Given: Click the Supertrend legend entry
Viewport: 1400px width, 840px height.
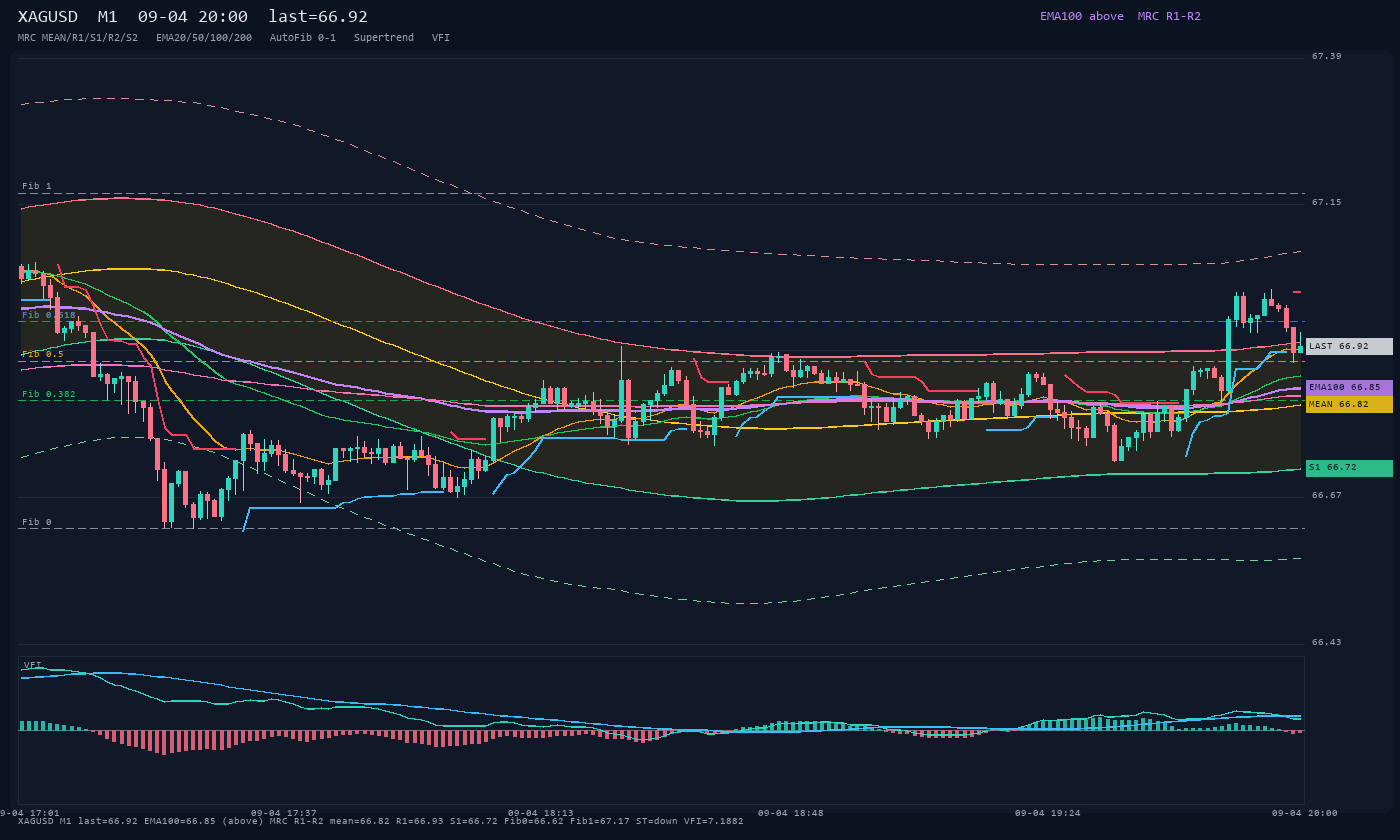Looking at the screenshot, I should tap(384, 38).
